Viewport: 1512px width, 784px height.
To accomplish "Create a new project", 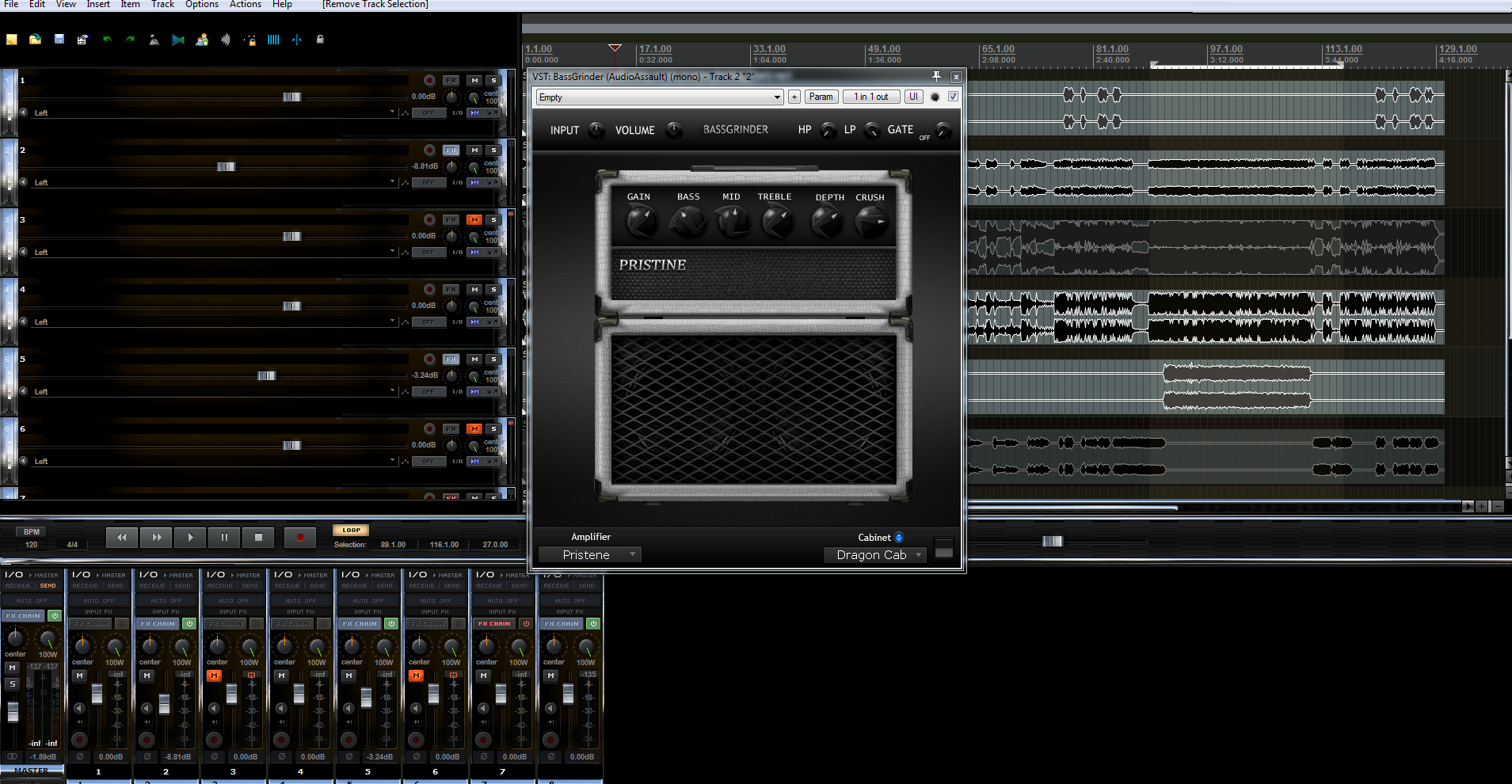I will [12, 40].
